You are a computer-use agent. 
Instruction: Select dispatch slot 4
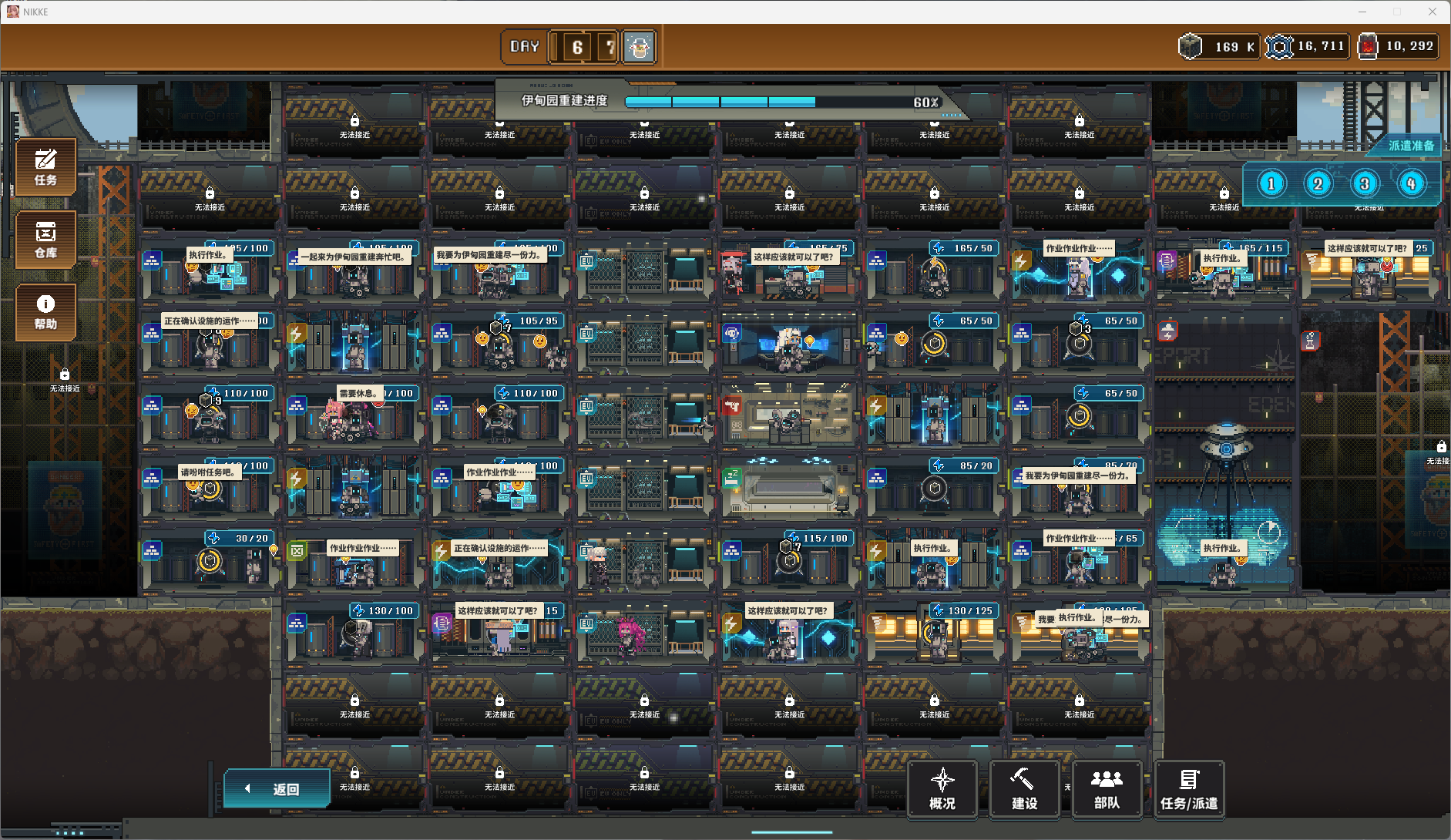1411,184
